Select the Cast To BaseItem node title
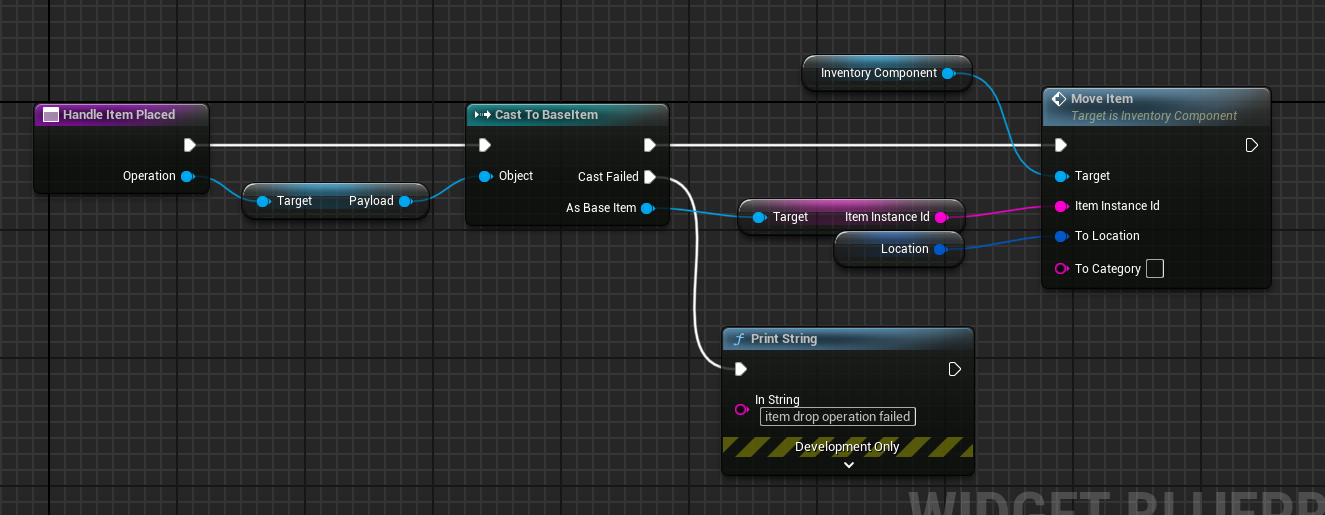Screen dimensions: 1325x515 click(x=546, y=115)
